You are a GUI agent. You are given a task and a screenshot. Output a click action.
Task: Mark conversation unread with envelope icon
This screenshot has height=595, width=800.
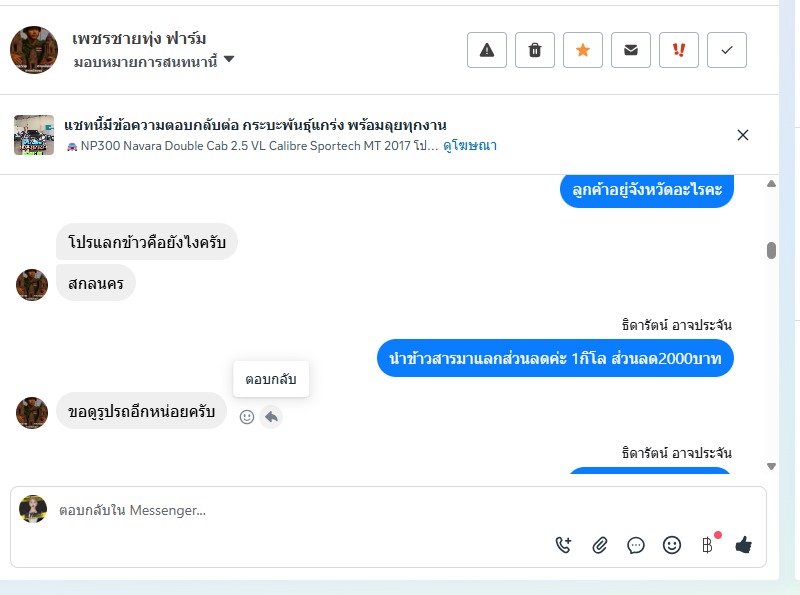[631, 50]
